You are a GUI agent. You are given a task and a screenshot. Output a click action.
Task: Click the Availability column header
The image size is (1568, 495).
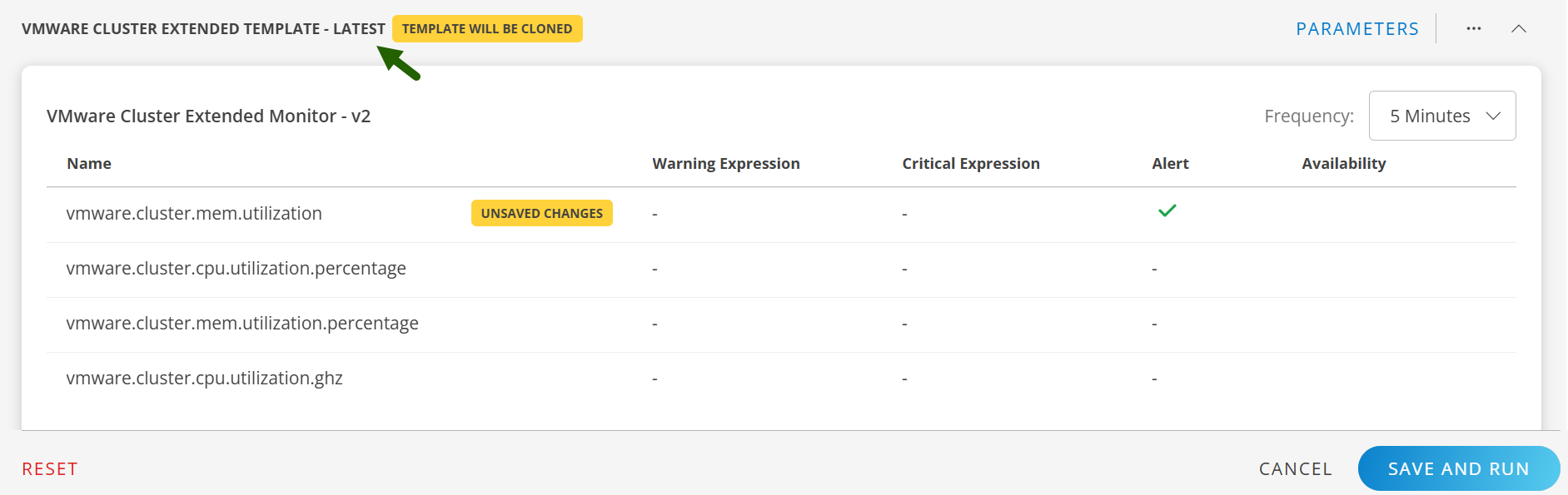[x=1344, y=164]
